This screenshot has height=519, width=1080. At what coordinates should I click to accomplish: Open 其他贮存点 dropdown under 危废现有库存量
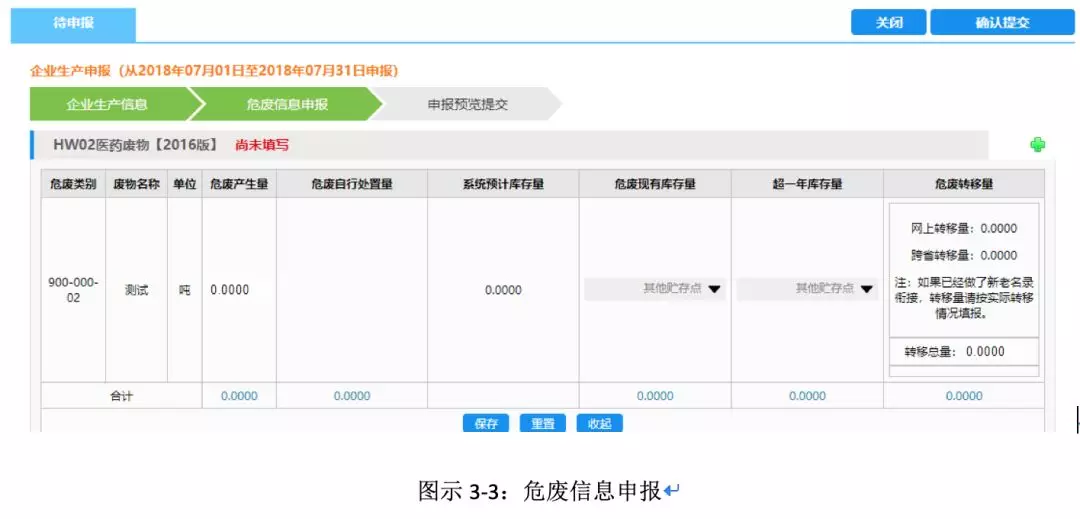click(655, 289)
